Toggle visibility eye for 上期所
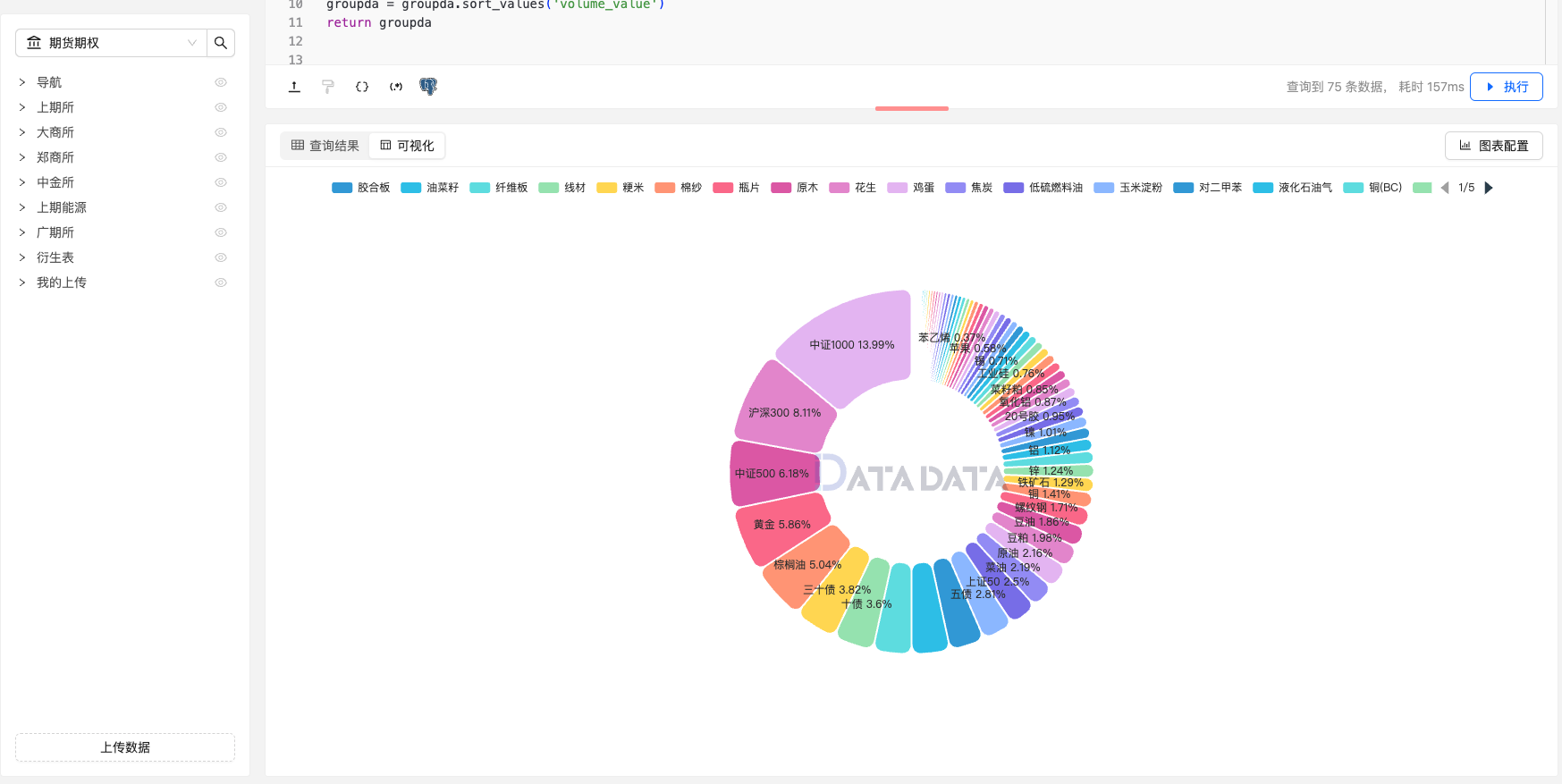Image resolution: width=1562 pixels, height=784 pixels. click(x=221, y=107)
